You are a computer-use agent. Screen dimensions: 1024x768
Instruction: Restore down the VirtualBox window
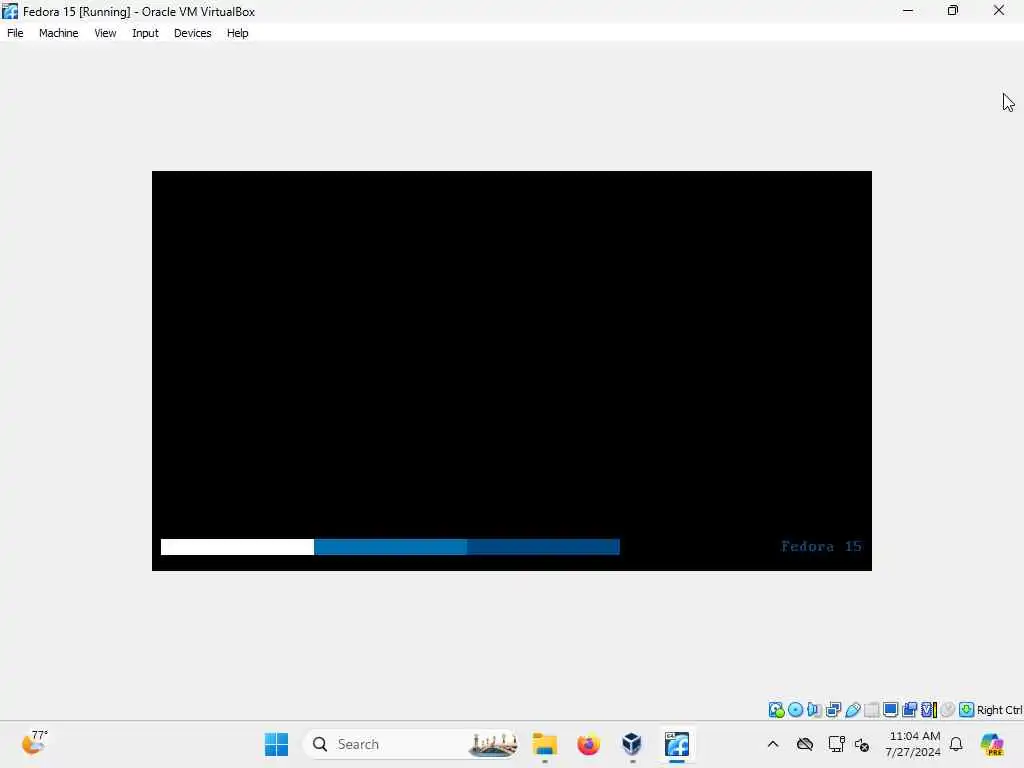(x=953, y=11)
